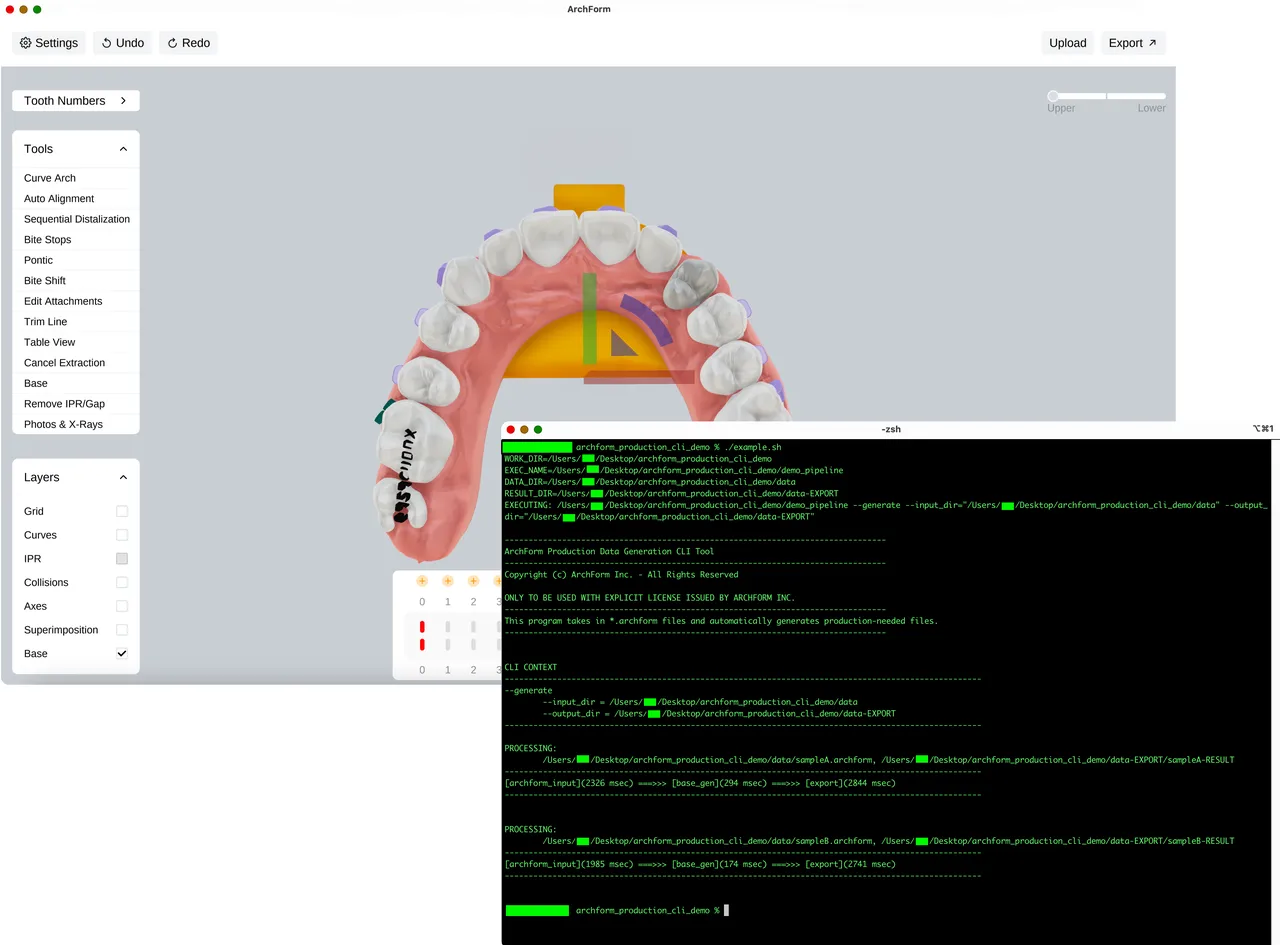Expand the Tooth Numbers panel
1280x945 pixels.
76,101
